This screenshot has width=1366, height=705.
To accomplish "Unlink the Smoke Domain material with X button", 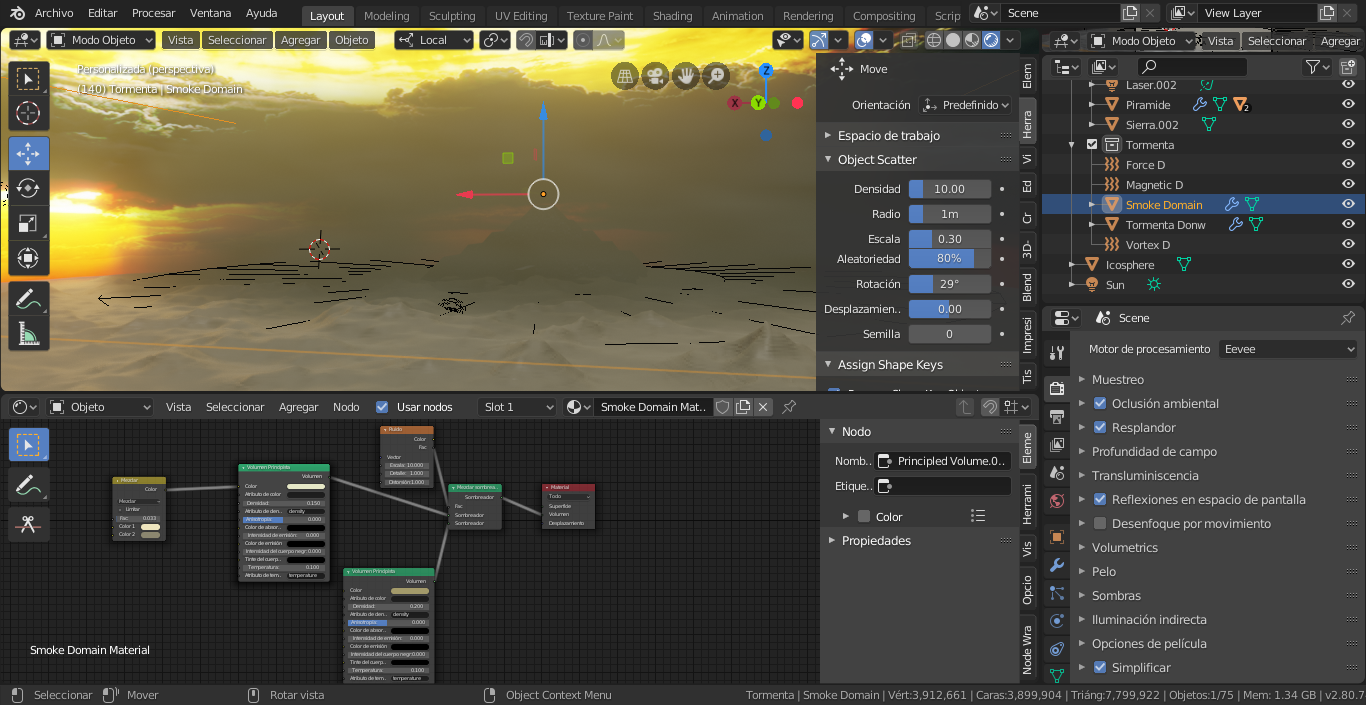I will [763, 407].
